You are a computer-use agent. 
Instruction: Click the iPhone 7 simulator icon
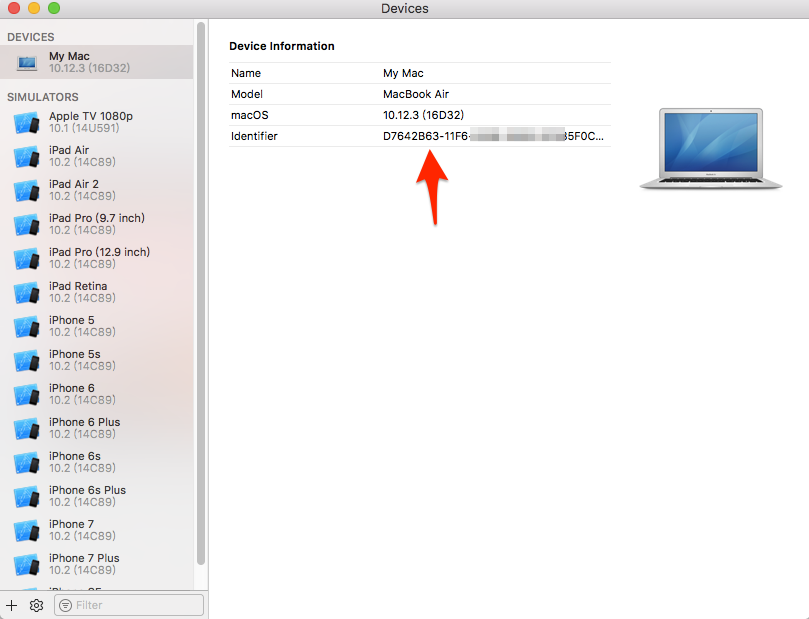(x=26, y=531)
